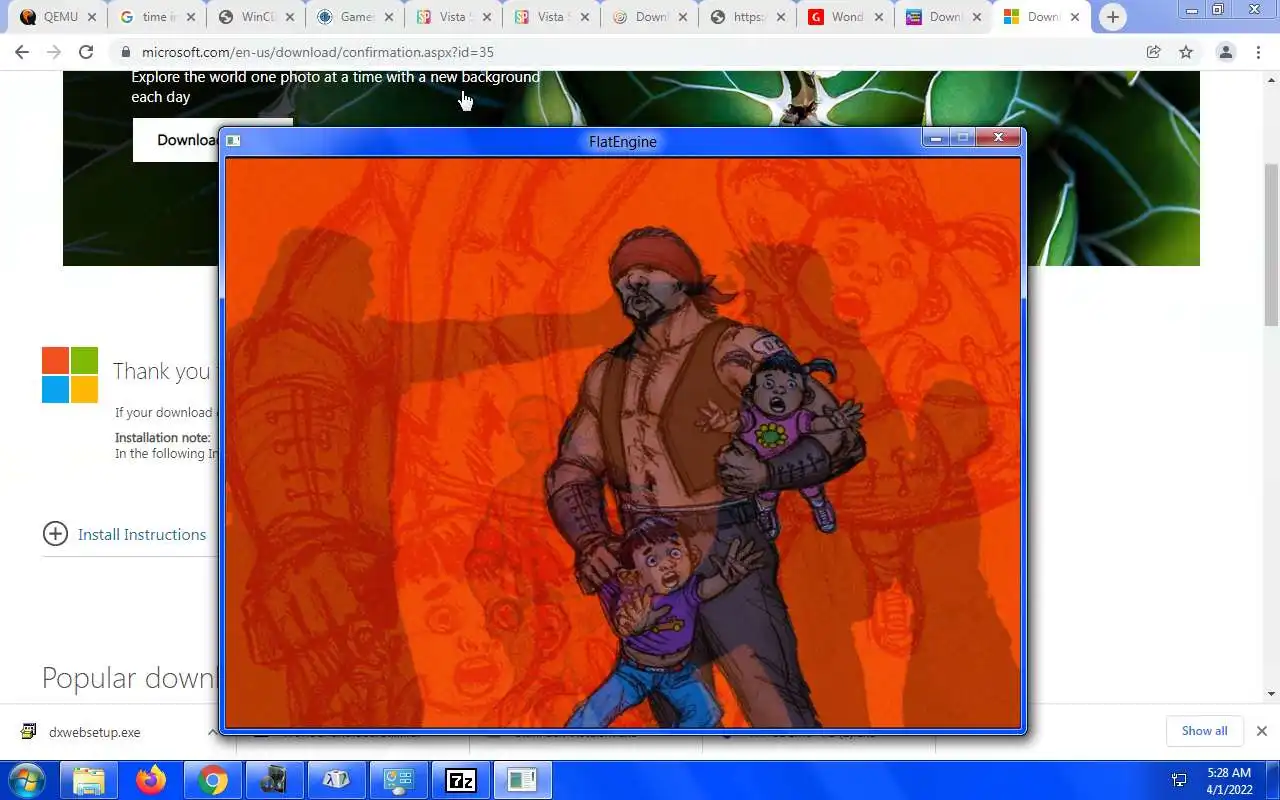Open Chrome's three-dot menu
The height and width of the screenshot is (800, 1280).
click(x=1258, y=52)
